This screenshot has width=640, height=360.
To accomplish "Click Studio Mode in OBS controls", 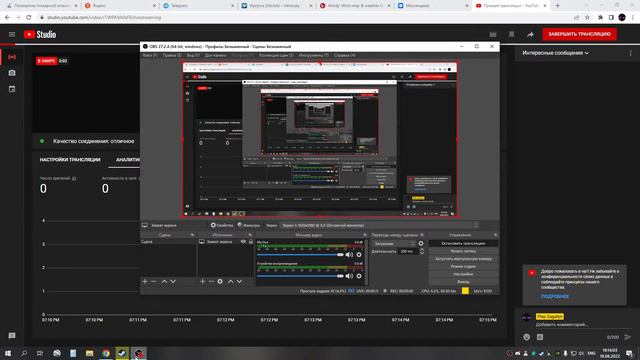I will [463, 267].
